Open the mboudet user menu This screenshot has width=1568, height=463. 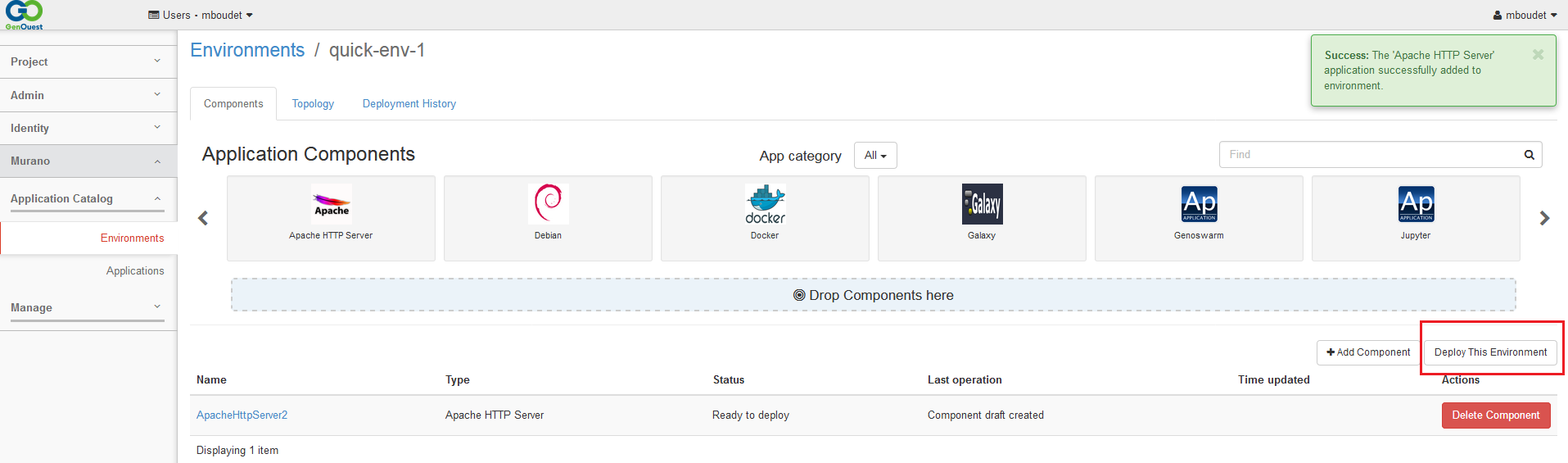(x=1525, y=15)
